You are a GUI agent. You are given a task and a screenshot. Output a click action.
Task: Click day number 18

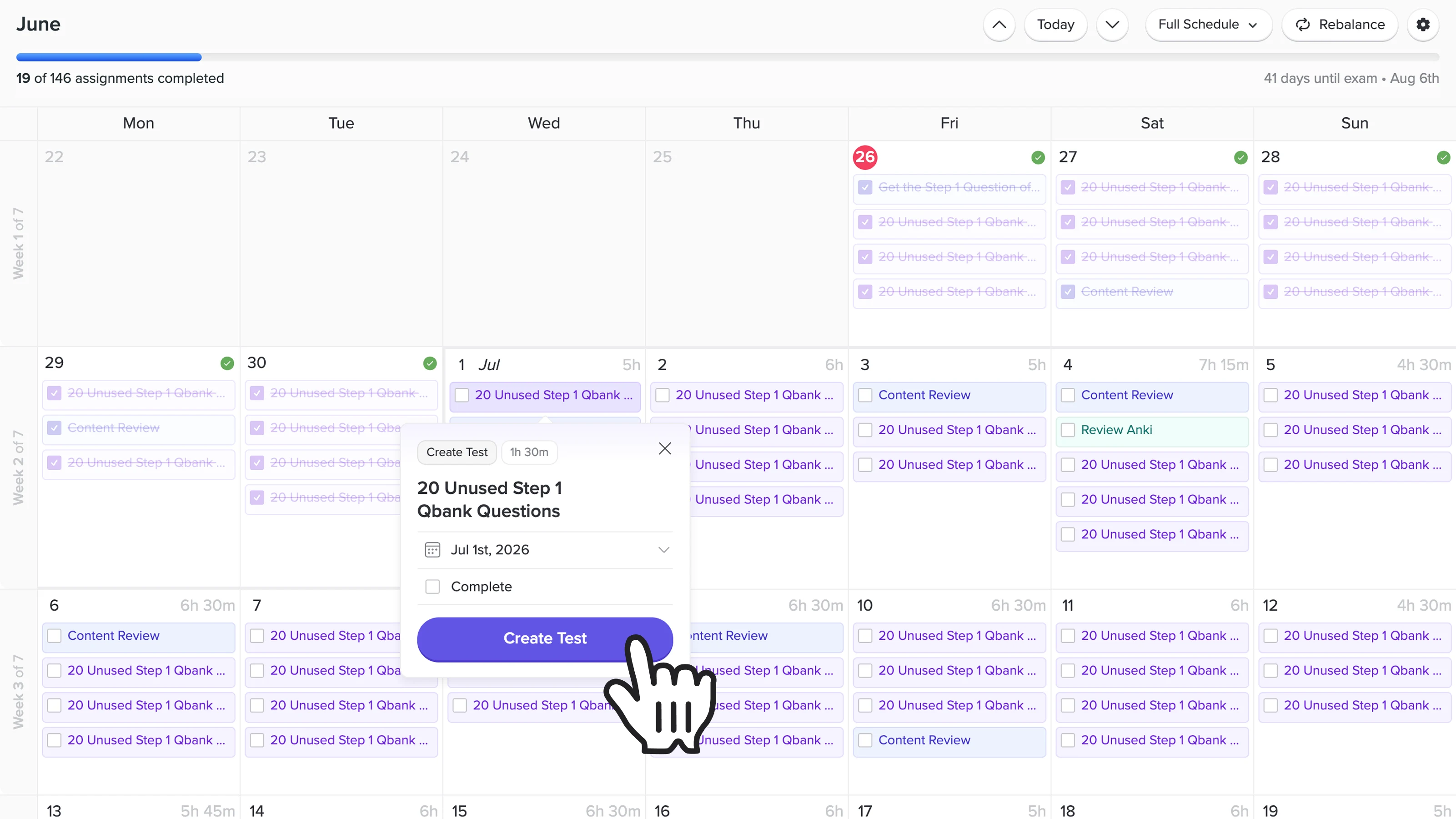pos(1067,811)
